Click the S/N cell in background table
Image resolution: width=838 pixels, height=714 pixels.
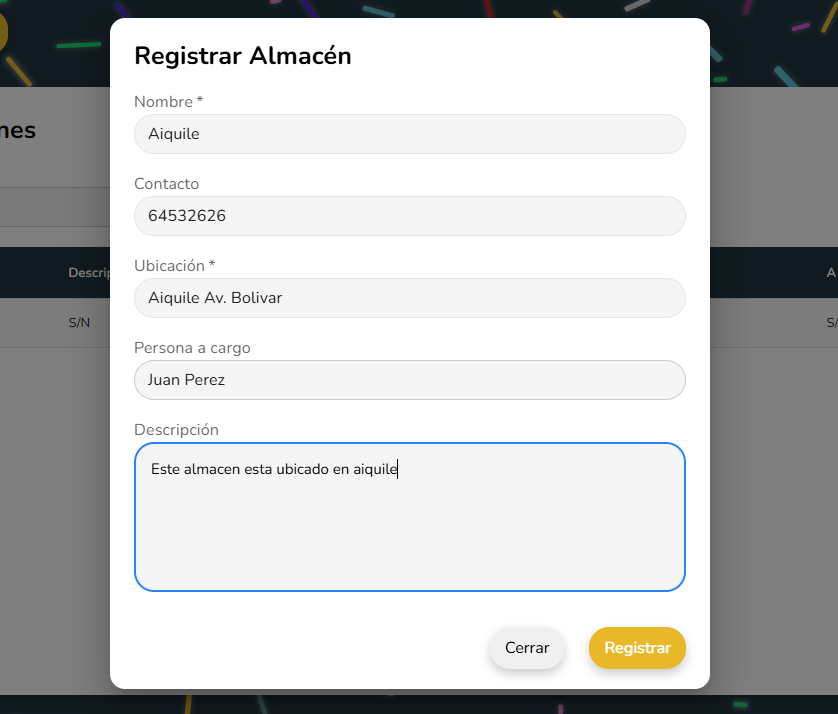pos(79,323)
